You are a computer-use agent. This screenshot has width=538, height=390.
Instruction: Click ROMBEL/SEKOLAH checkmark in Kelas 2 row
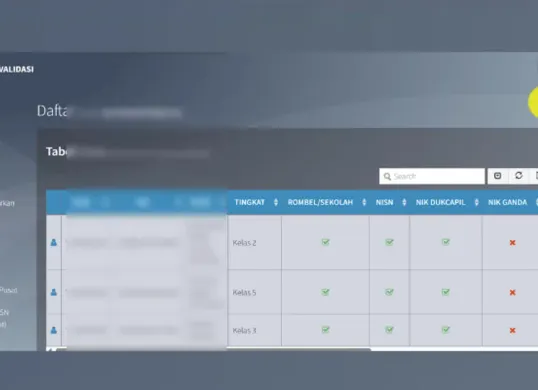pyautogui.click(x=325, y=242)
